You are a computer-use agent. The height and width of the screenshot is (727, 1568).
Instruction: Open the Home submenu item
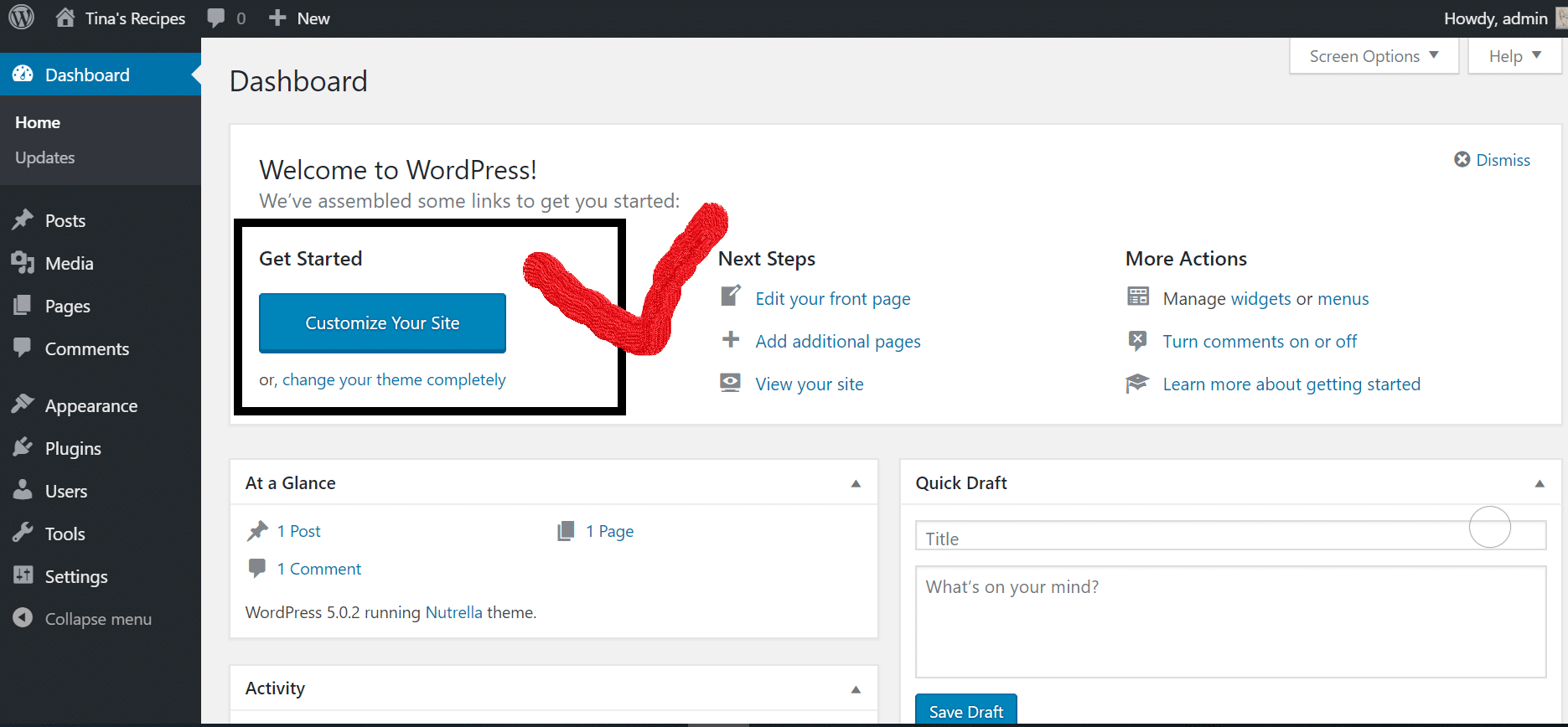click(x=38, y=122)
